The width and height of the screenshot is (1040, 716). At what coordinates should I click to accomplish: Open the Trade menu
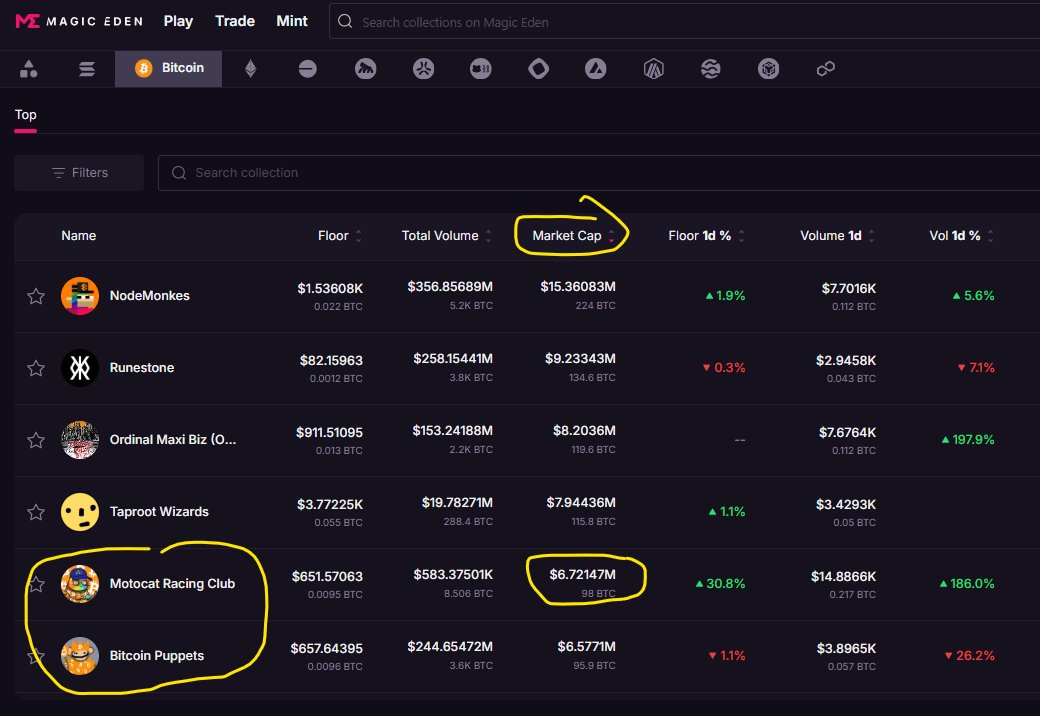(235, 21)
